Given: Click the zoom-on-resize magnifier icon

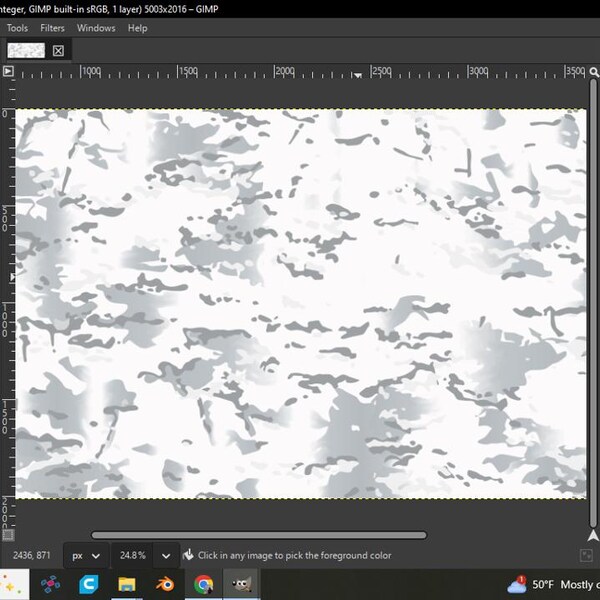Looking at the screenshot, I should [x=593, y=72].
